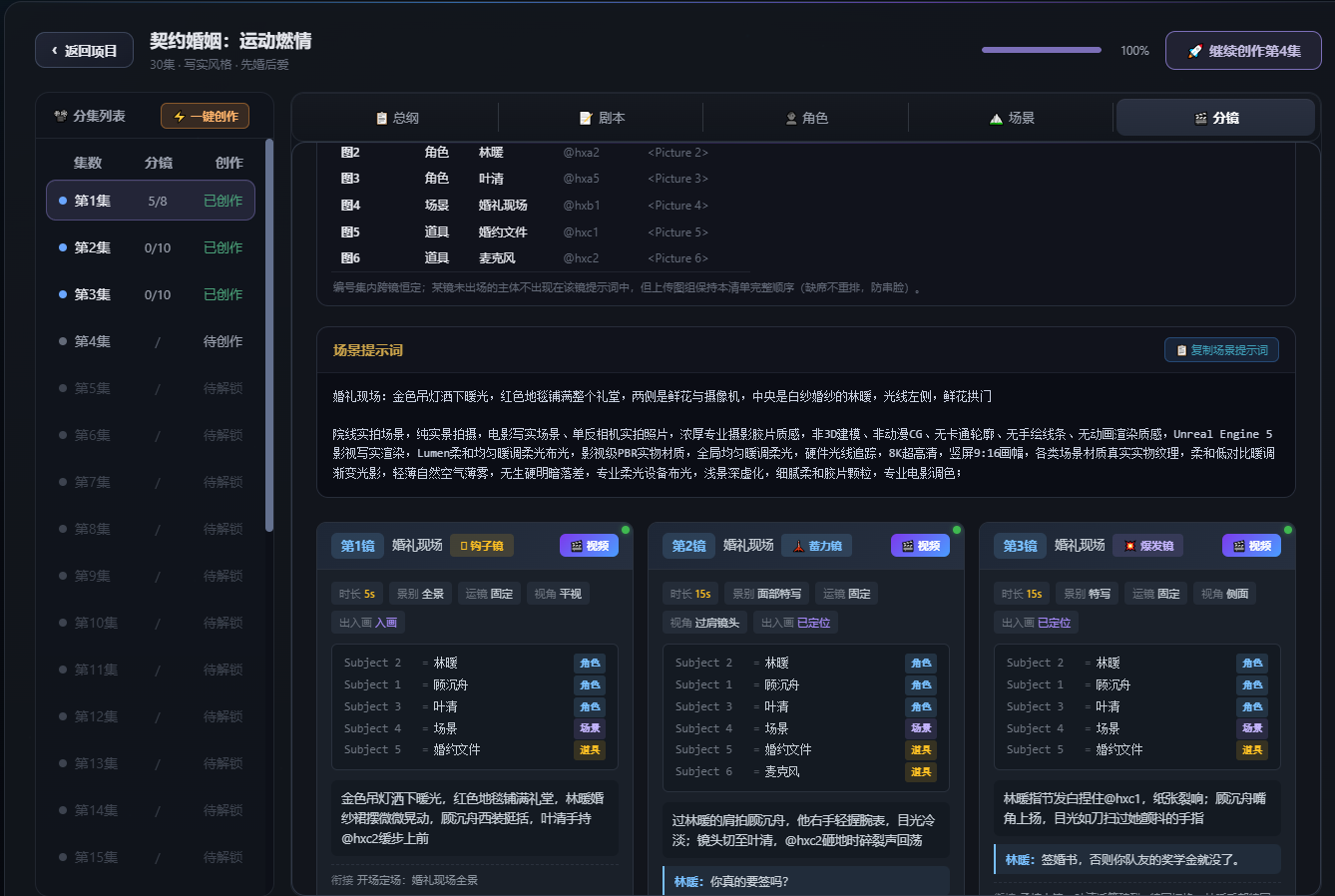Click 第1镜 description text block
The image size is (1335, 896).
click(x=475, y=818)
